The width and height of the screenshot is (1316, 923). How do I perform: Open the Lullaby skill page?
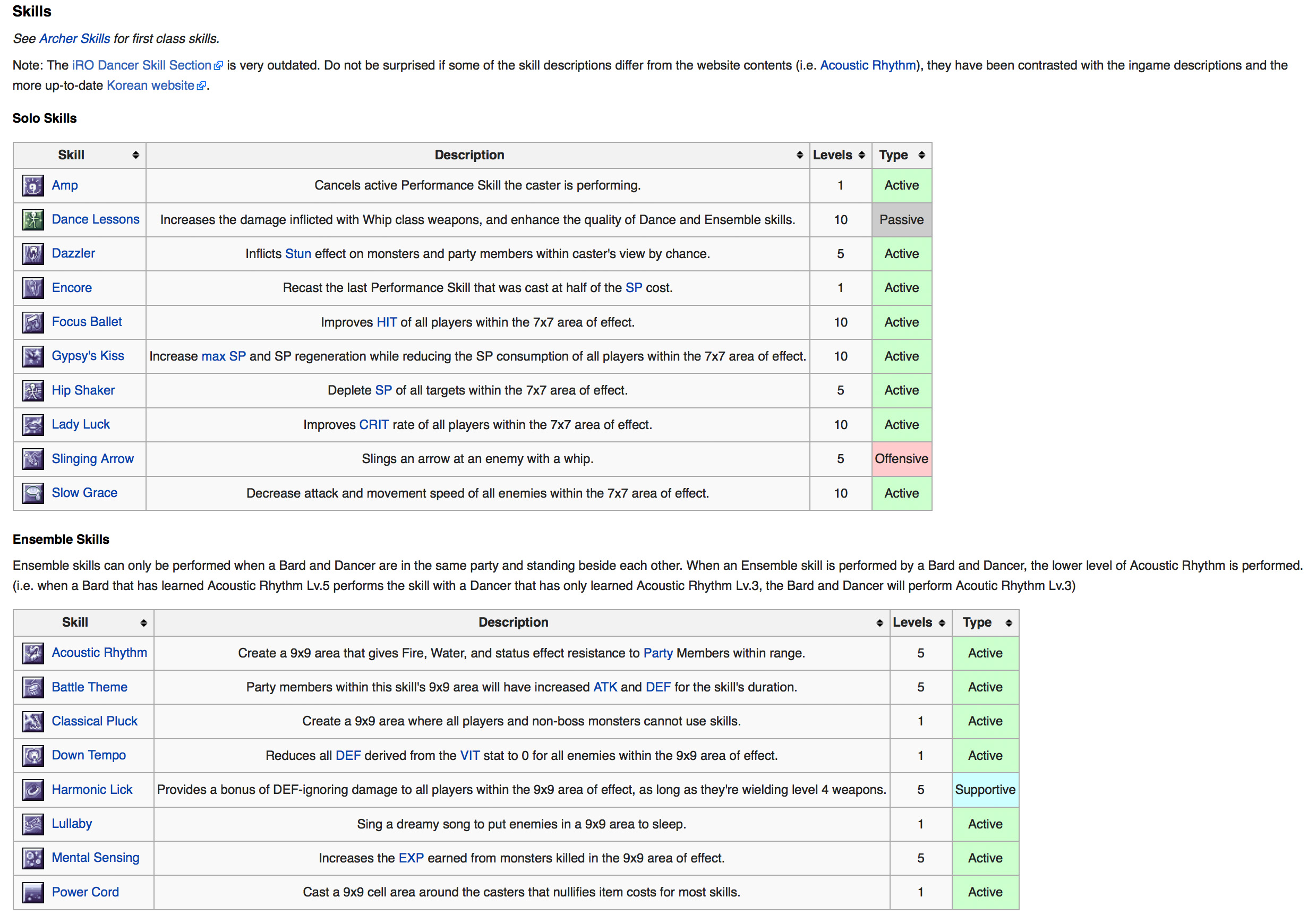pyautogui.click(x=72, y=824)
